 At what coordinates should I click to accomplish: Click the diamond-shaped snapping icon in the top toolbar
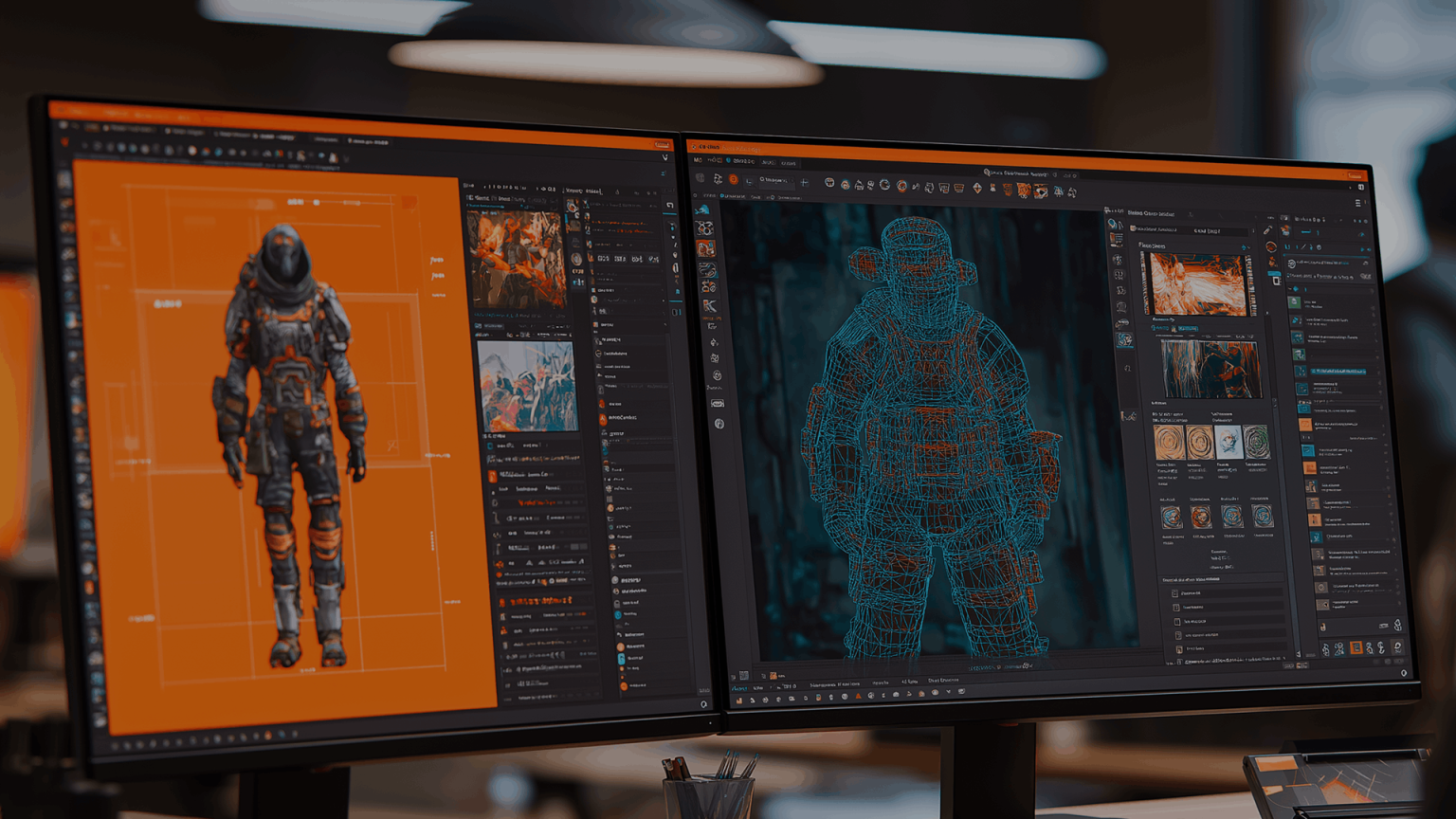coord(976,188)
